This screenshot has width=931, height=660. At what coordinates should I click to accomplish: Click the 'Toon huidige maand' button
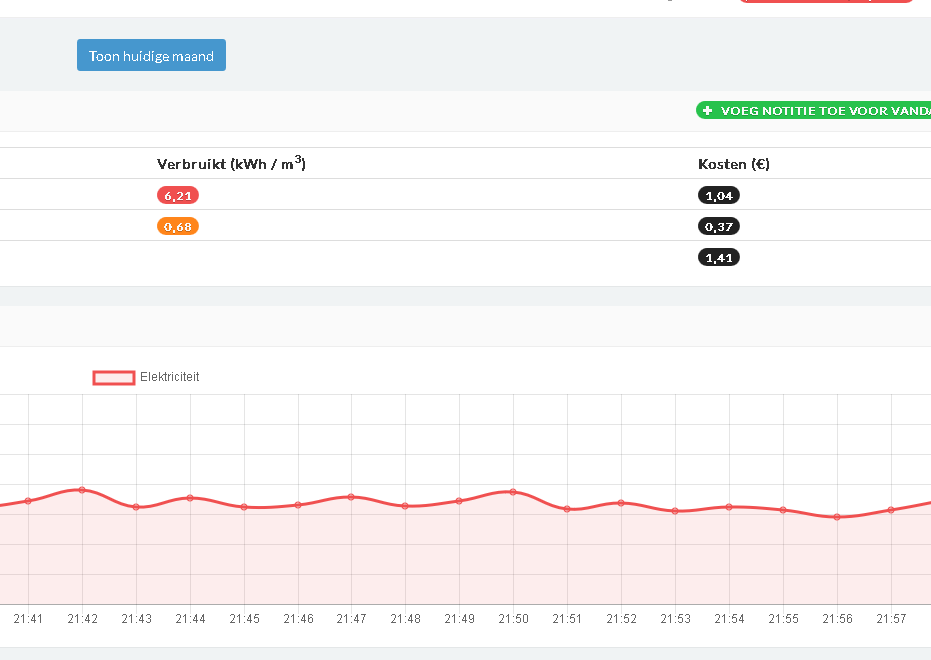click(151, 55)
